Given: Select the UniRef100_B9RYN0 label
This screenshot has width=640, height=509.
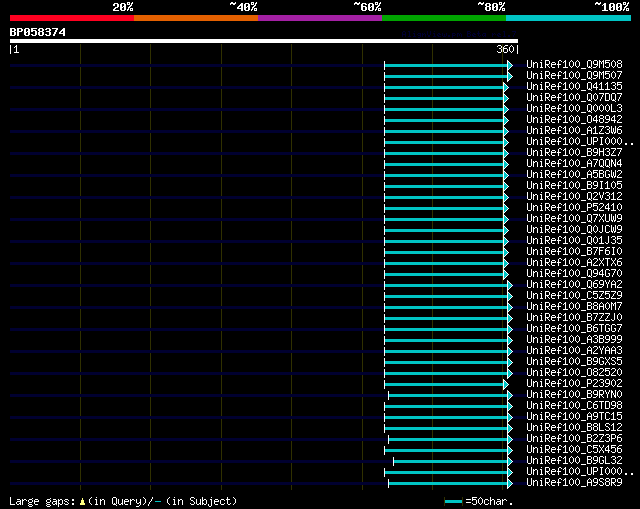Looking at the screenshot, I should [x=574, y=395].
